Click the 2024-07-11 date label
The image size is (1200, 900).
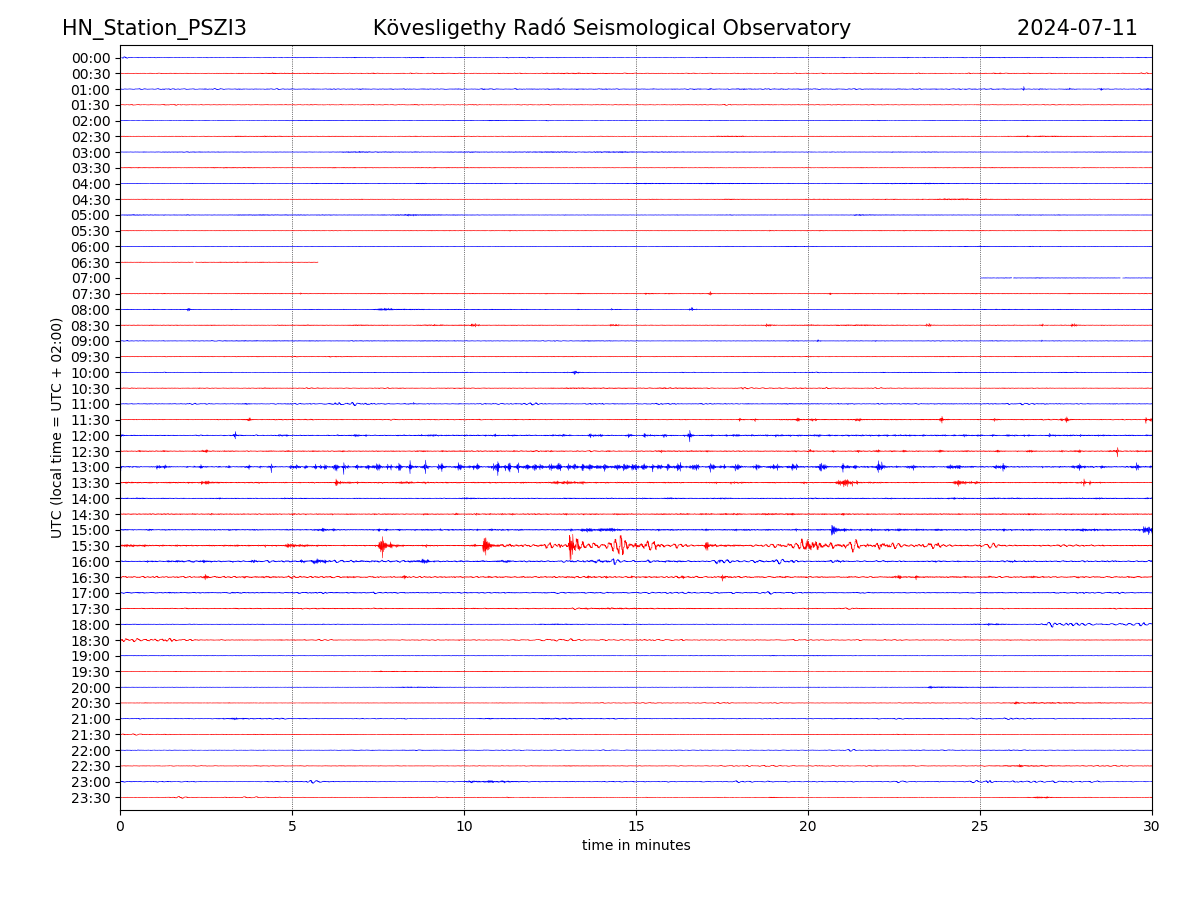[x=1076, y=28]
